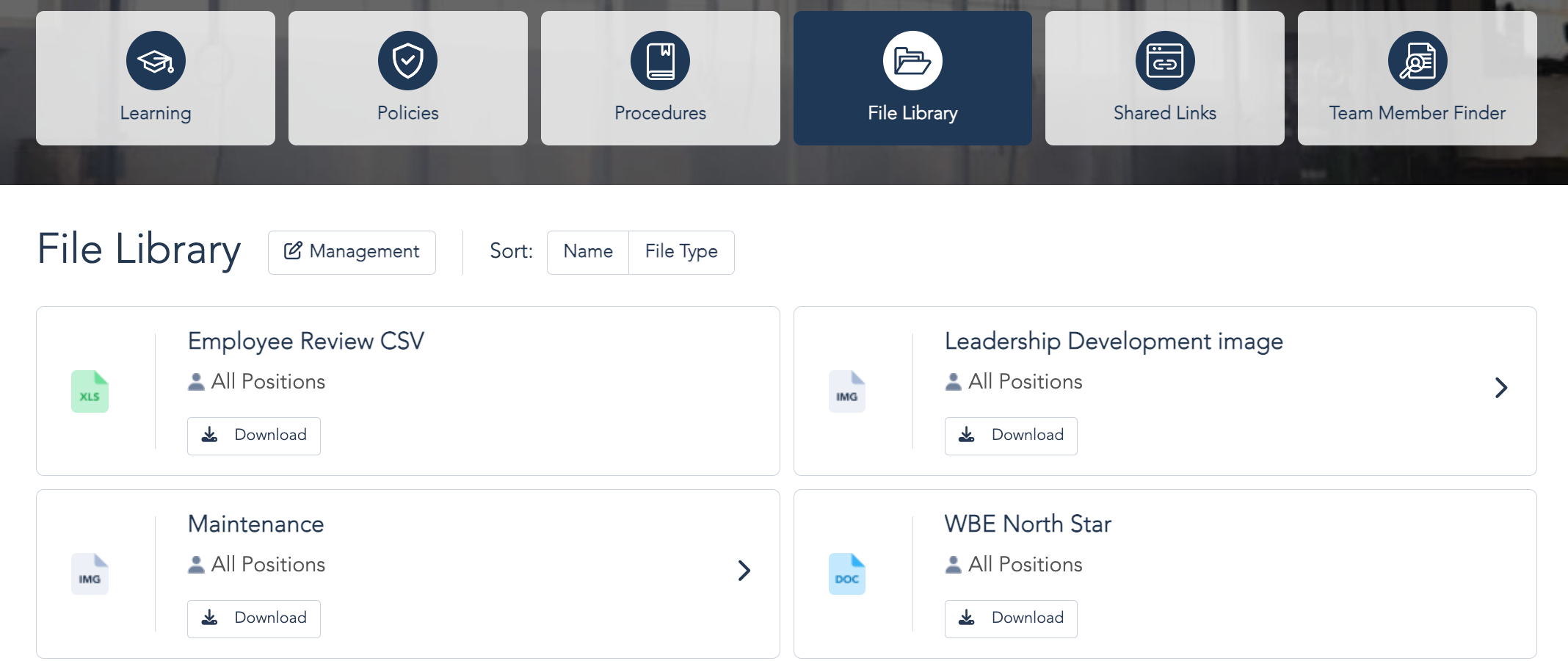Viewport: 1568px width, 661px height.
Task: Click the File Library folder icon
Action: point(912,60)
